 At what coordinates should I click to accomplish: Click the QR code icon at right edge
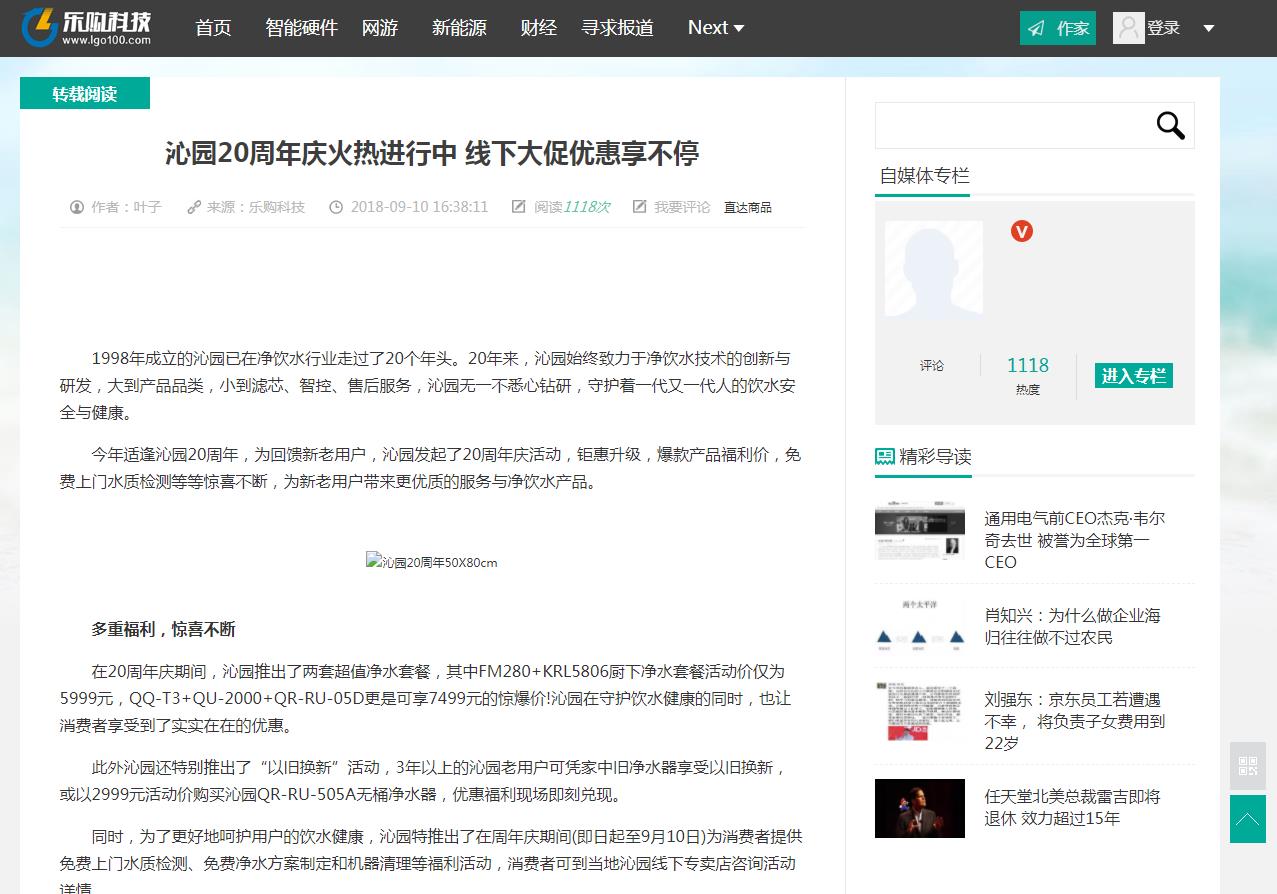click(1248, 766)
